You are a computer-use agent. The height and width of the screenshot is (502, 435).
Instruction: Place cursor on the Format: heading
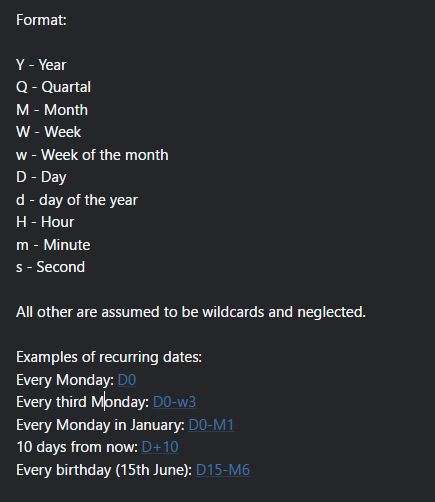(41, 20)
